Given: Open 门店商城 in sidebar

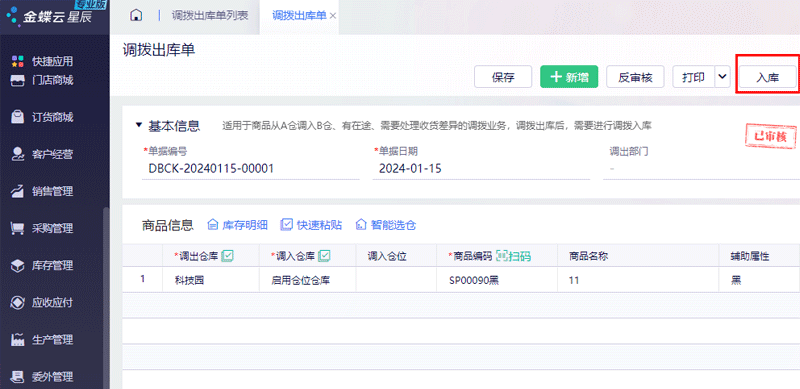Looking at the screenshot, I should (42, 80).
